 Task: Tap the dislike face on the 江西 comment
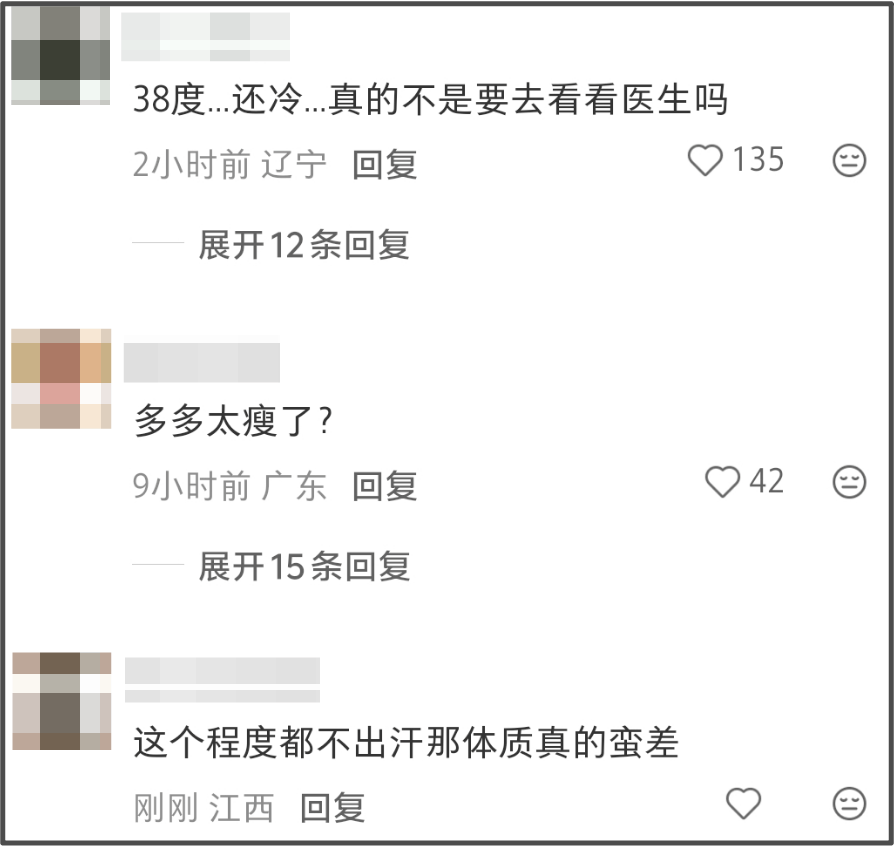pyautogui.click(x=849, y=804)
